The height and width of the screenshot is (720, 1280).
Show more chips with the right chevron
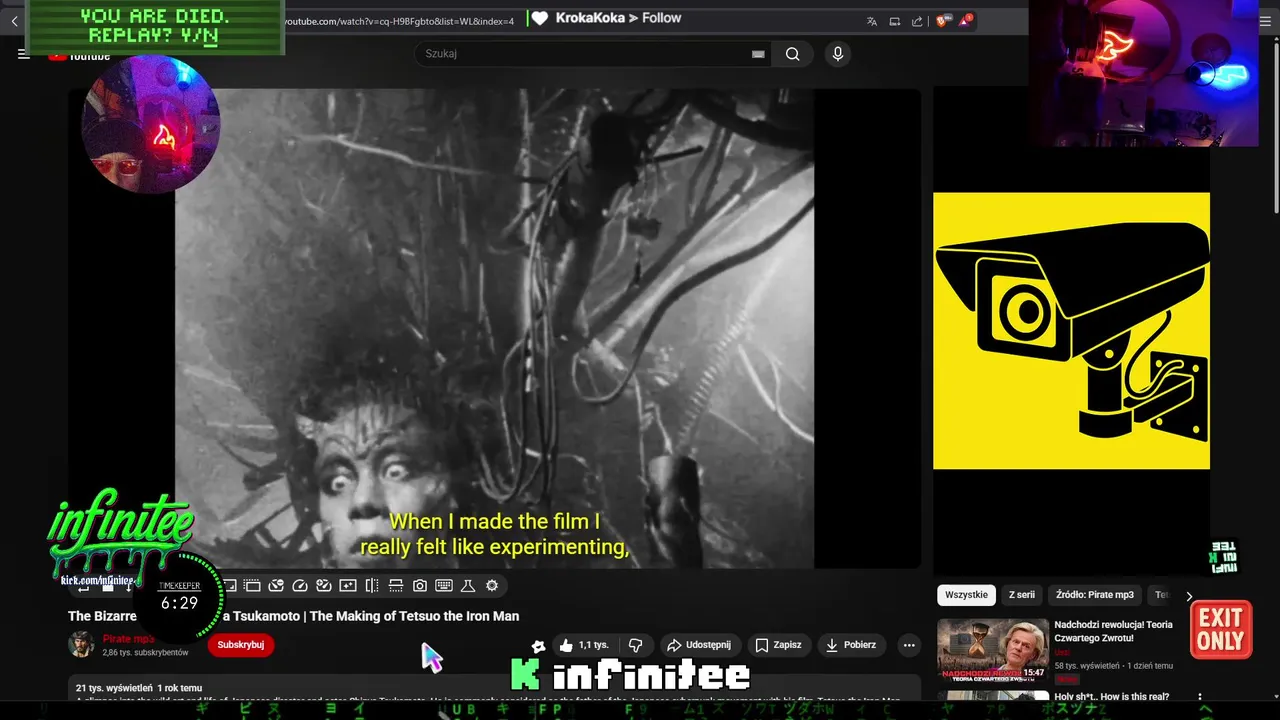pyautogui.click(x=1189, y=596)
